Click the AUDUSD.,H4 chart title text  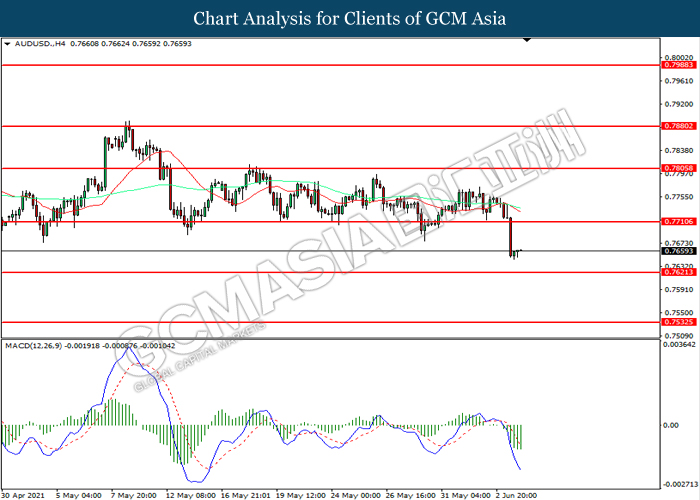click(x=40, y=44)
